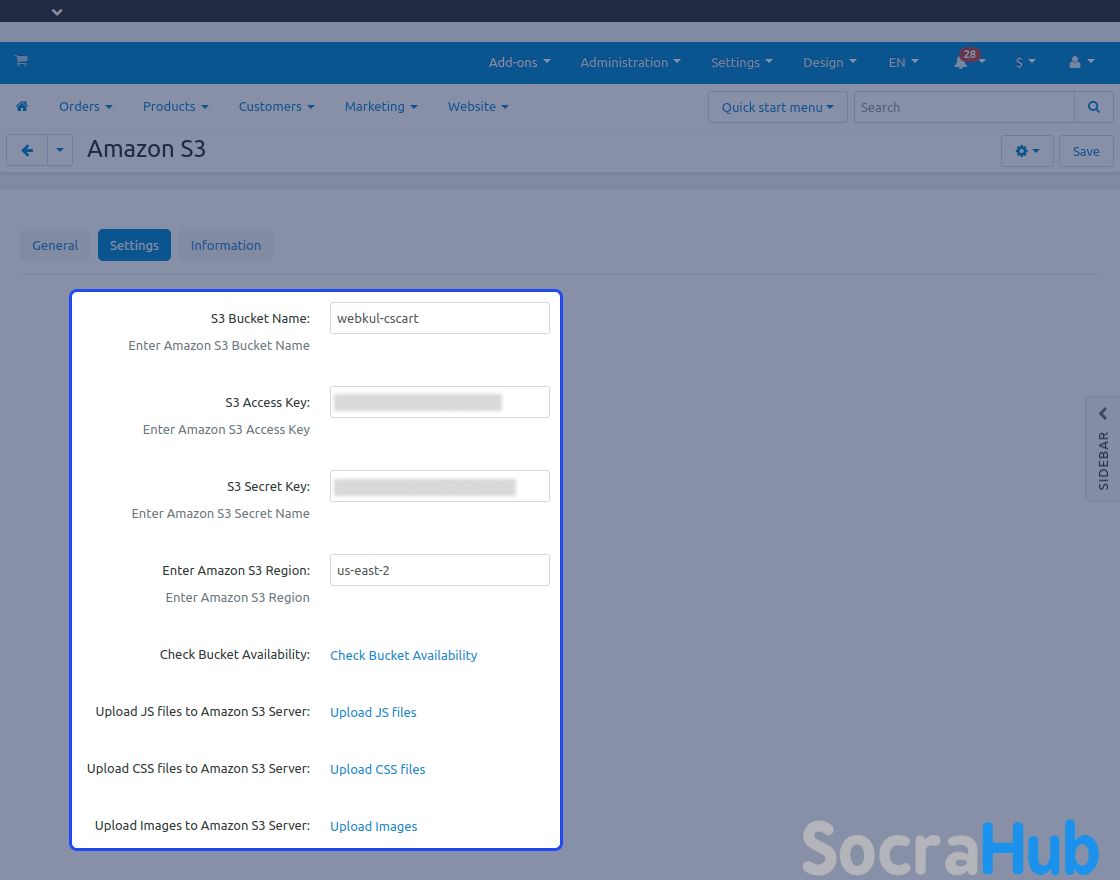Image resolution: width=1120 pixels, height=880 pixels.
Task: Focus the S3 Bucket Name field
Action: tap(439, 318)
